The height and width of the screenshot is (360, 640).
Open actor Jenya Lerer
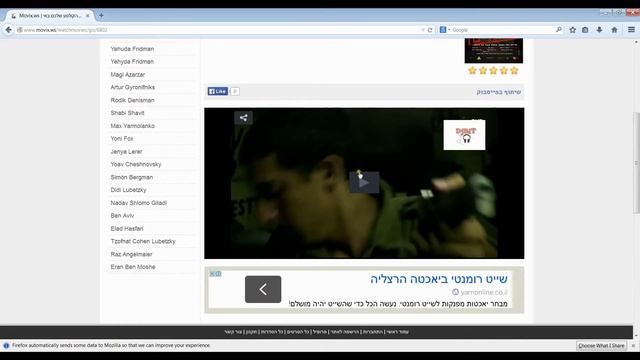point(127,152)
